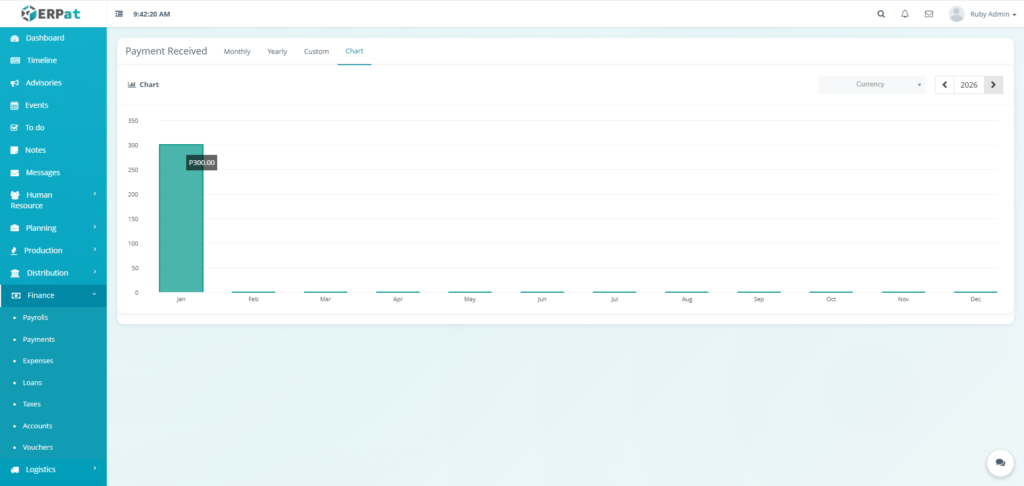Open the notifications bell icon
The image size is (1024, 486).
905,14
